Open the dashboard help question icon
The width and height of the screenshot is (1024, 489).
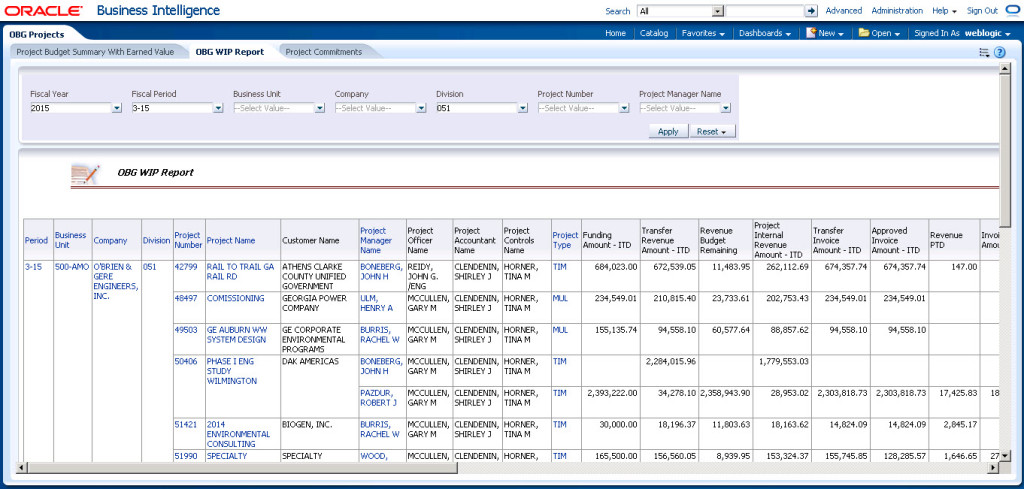(x=999, y=53)
